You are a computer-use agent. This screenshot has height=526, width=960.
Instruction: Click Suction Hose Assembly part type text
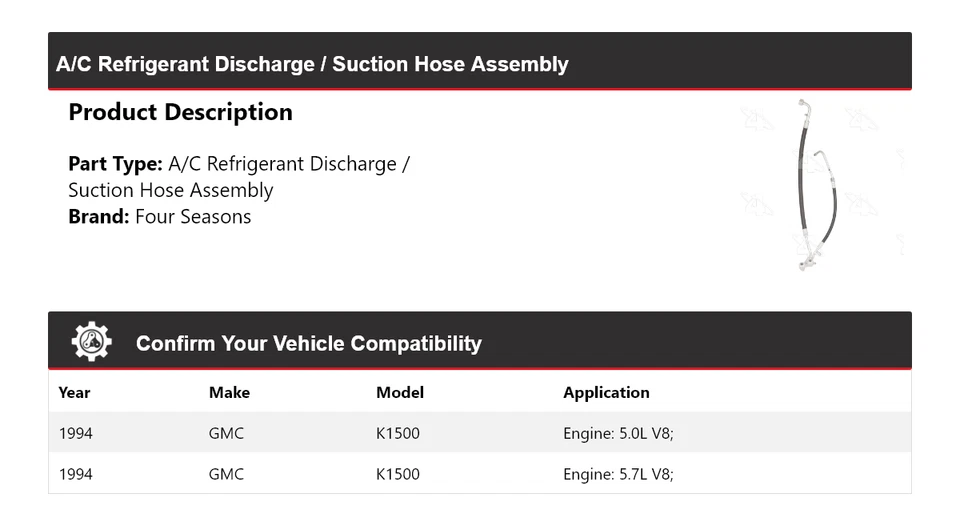coord(170,190)
